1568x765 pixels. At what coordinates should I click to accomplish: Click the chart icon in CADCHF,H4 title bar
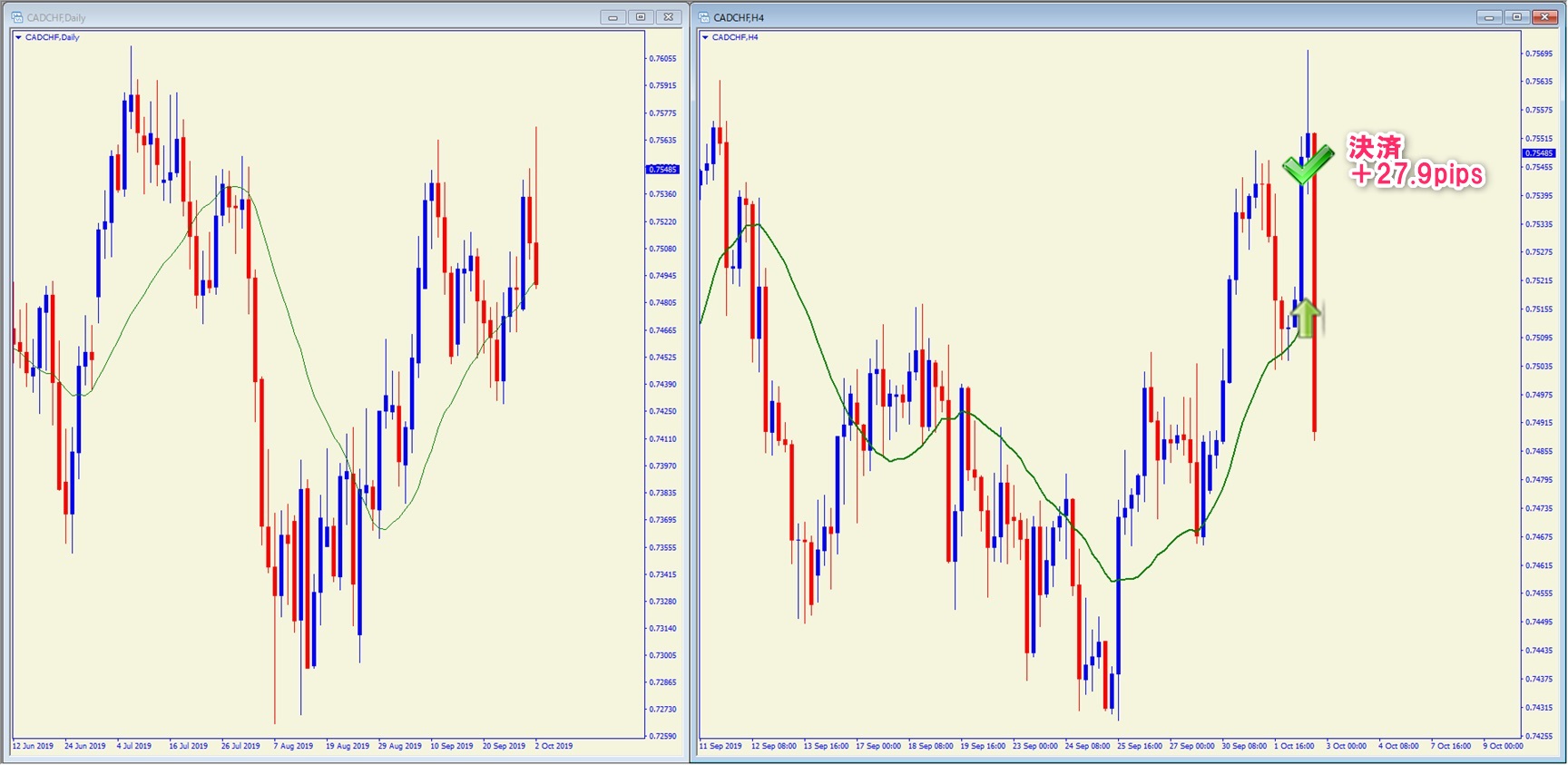(704, 17)
